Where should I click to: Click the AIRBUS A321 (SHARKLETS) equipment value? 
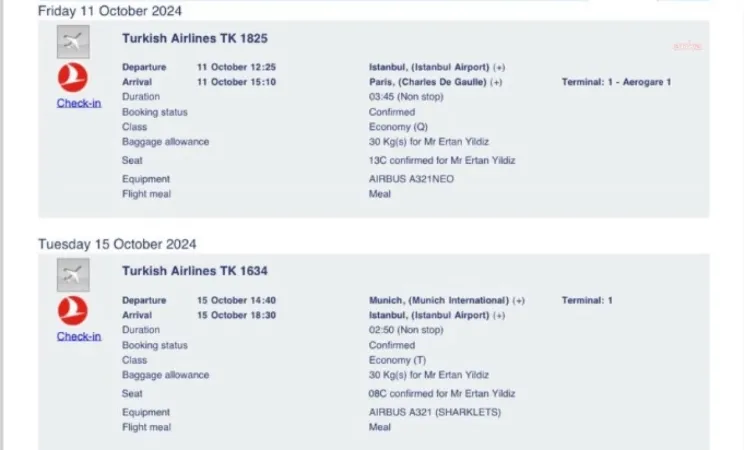coord(435,412)
